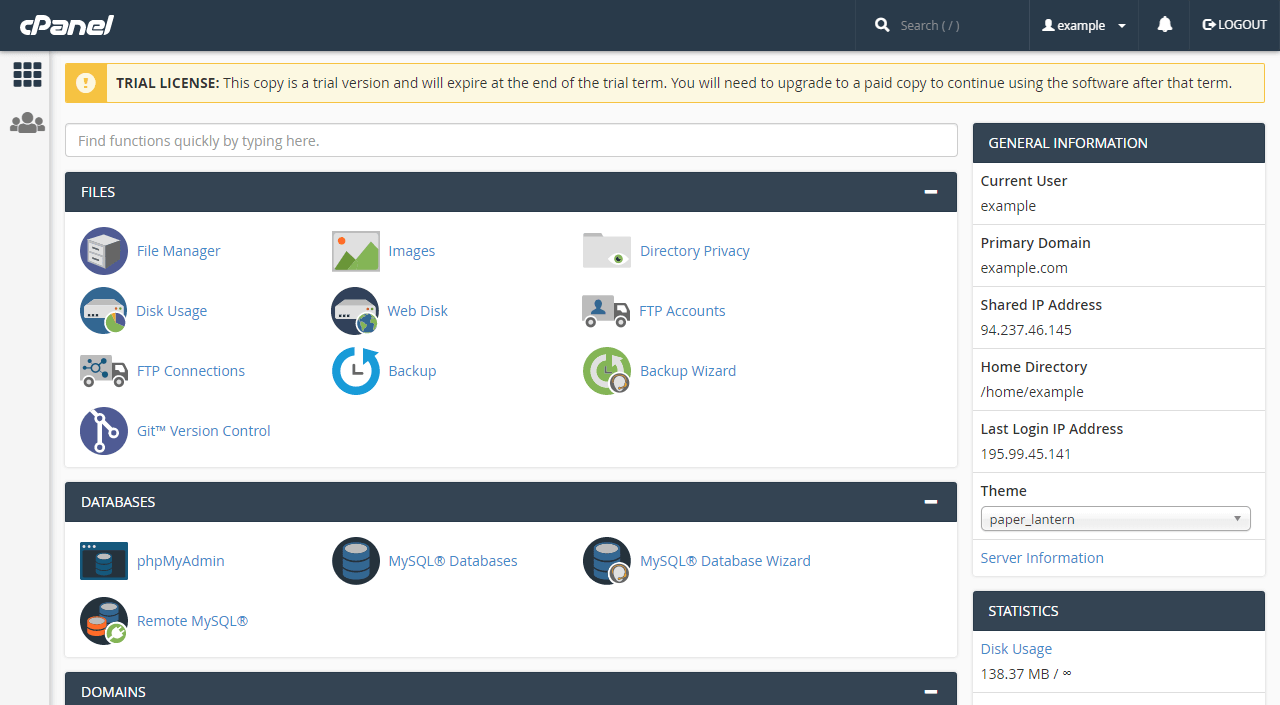The image size is (1280, 705).
Task: Open the File Manager icon
Action: pos(104,251)
